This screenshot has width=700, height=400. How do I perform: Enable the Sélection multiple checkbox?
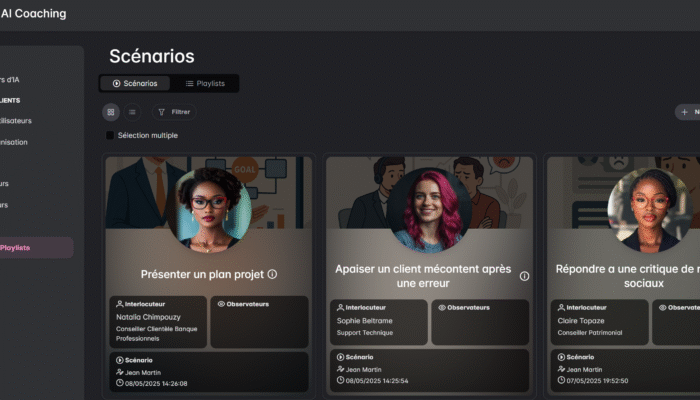[x=110, y=135]
